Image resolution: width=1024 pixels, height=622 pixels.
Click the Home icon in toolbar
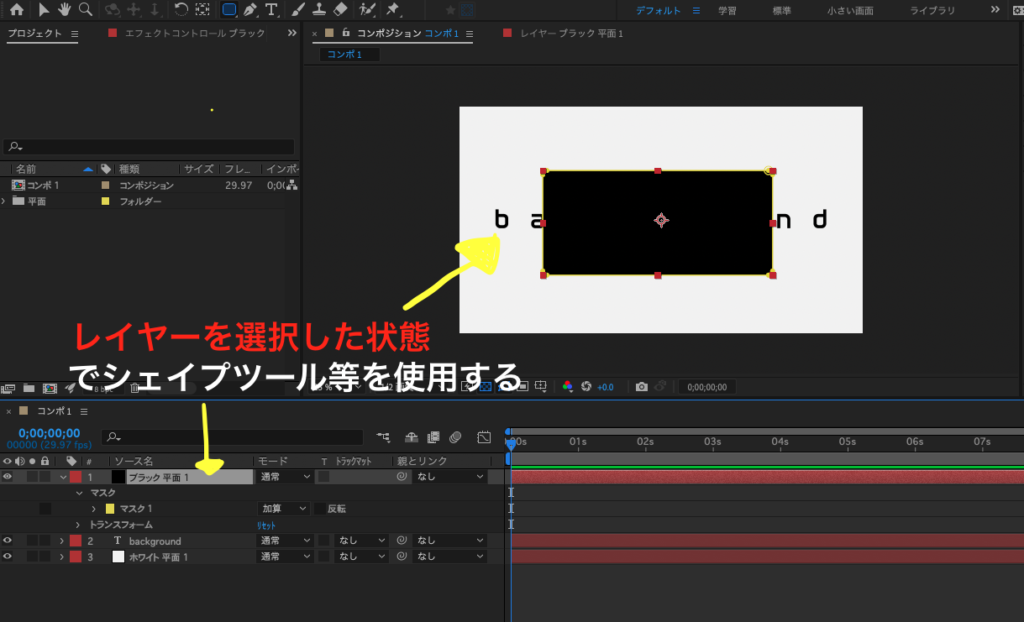tap(16, 10)
